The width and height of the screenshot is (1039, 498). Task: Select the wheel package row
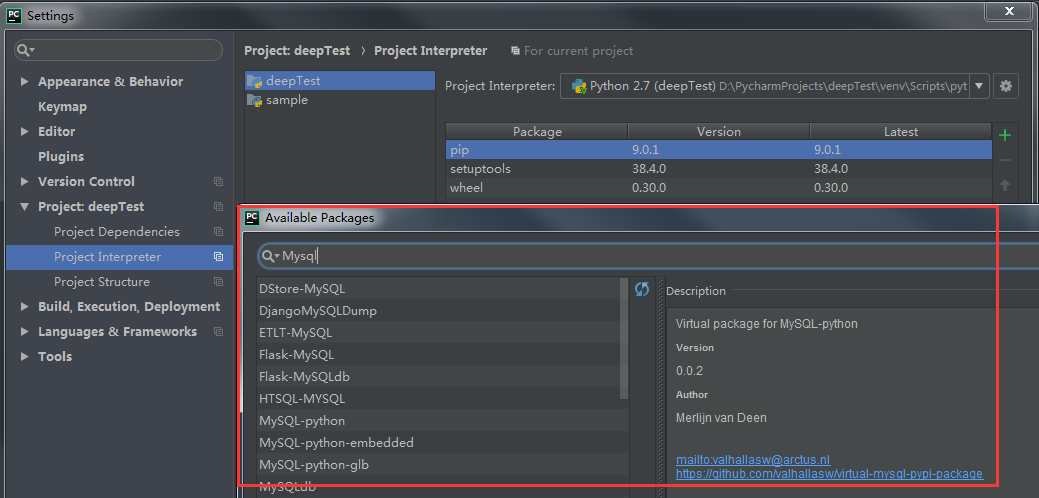[x=719, y=188]
